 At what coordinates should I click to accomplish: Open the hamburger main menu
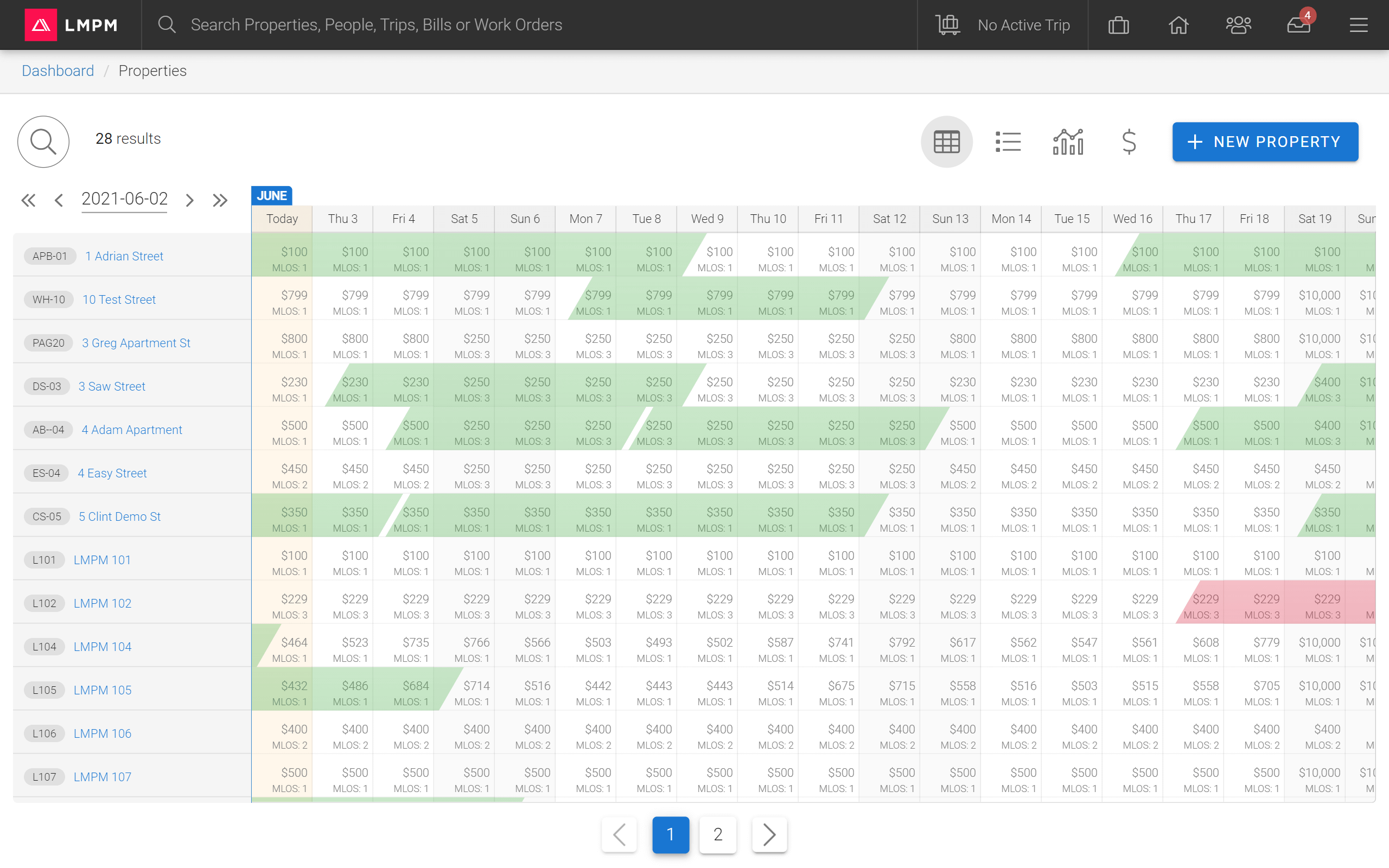click(x=1359, y=25)
